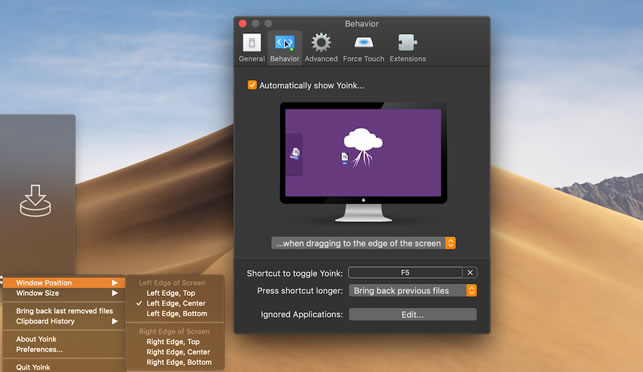Open the Bring back previous files dropdown
This screenshot has height=372, width=643.
click(413, 291)
